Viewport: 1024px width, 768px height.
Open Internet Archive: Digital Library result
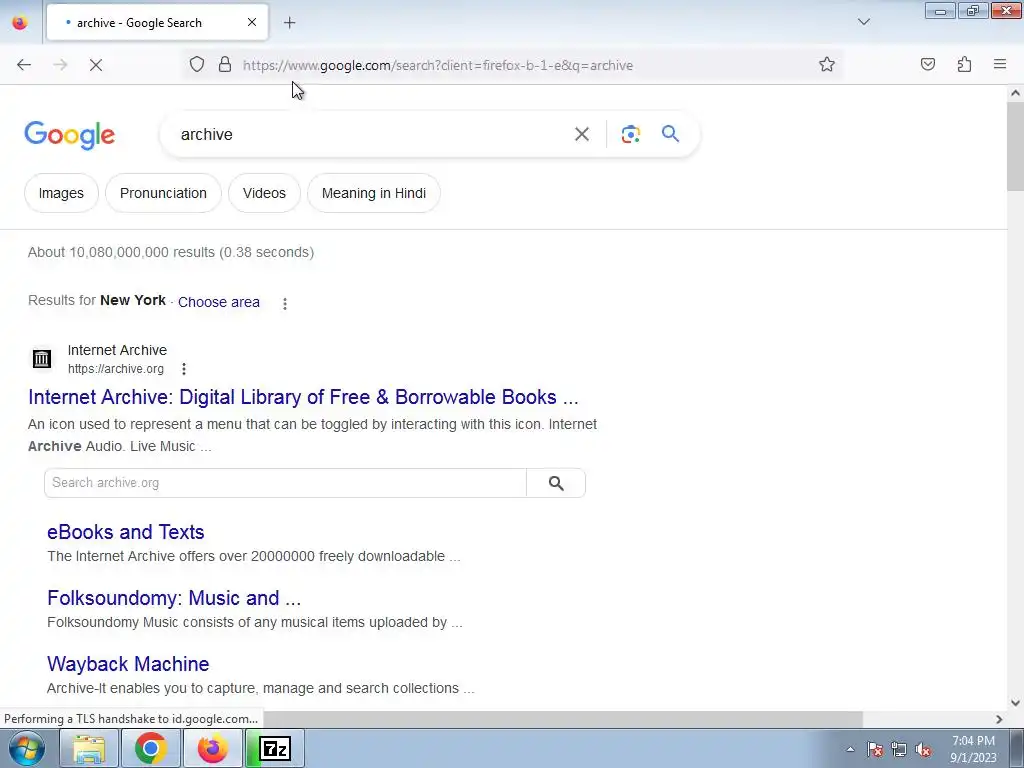tap(303, 397)
